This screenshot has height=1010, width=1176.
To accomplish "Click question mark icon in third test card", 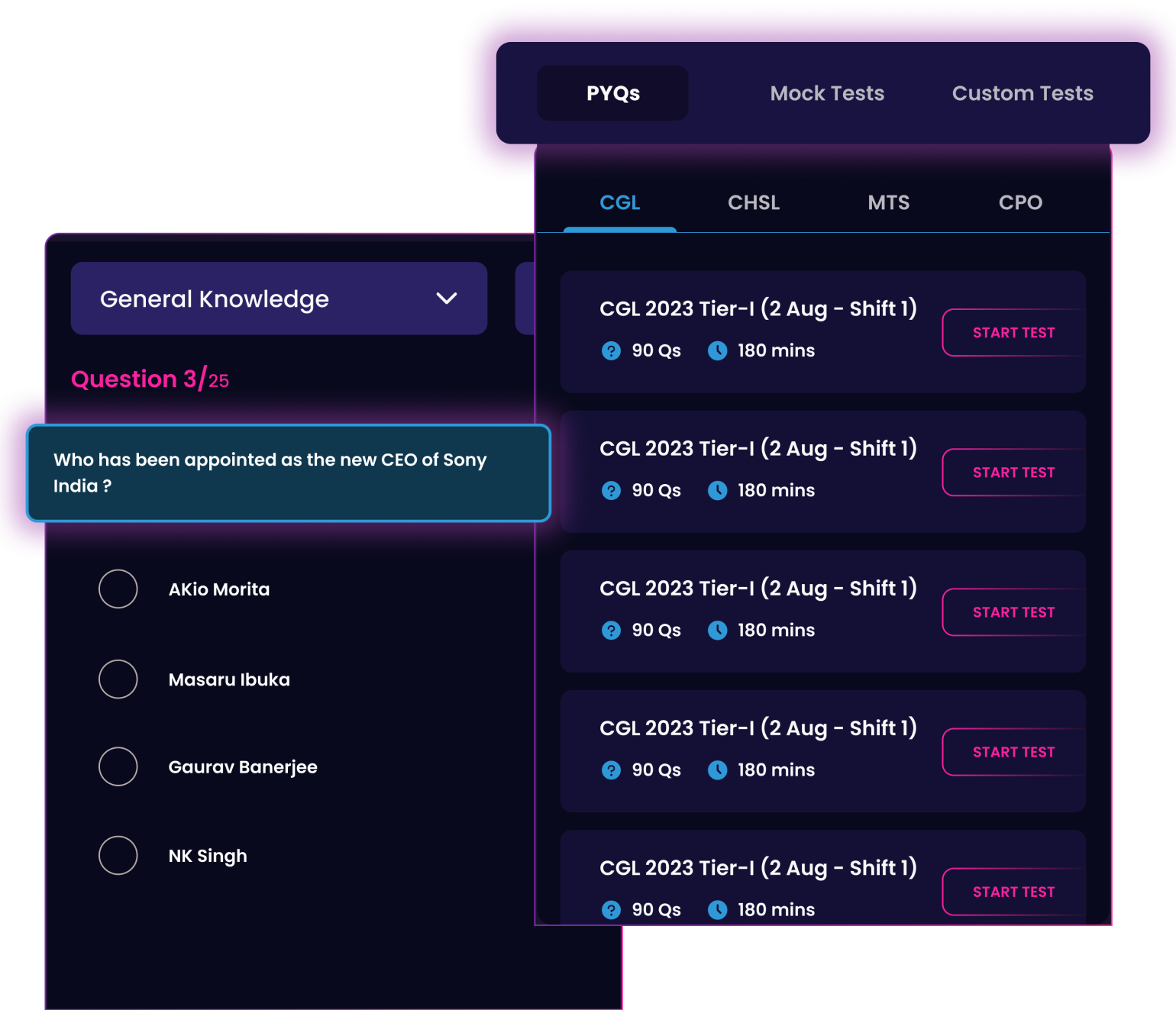I will point(611,631).
